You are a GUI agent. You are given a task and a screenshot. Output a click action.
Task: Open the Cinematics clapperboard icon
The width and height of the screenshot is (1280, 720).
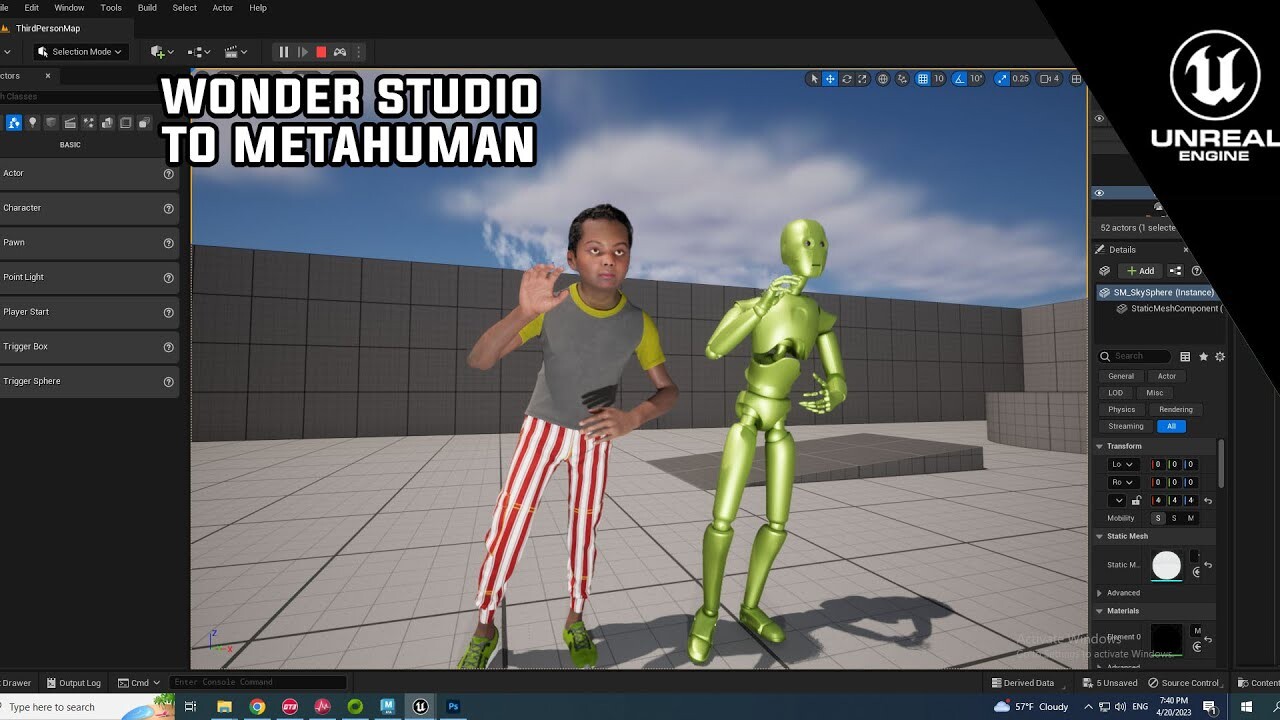[232, 50]
